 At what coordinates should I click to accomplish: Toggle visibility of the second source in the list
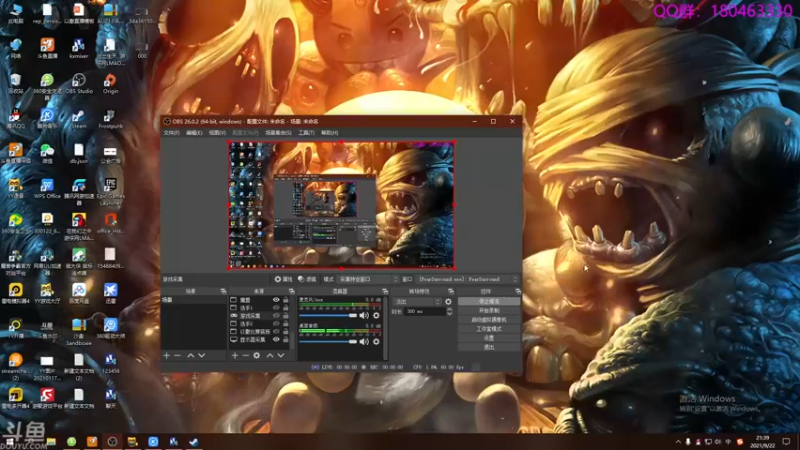(276, 308)
